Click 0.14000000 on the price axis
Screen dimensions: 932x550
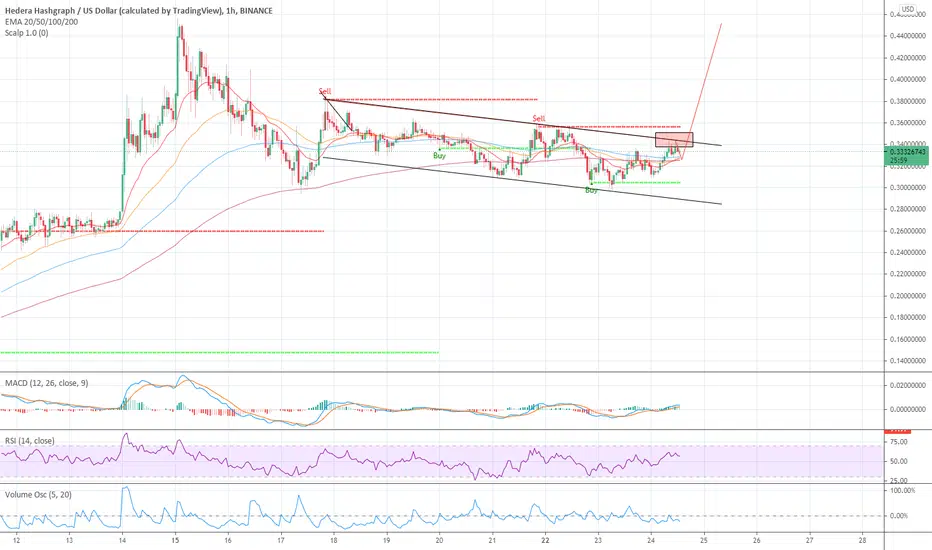coord(908,361)
